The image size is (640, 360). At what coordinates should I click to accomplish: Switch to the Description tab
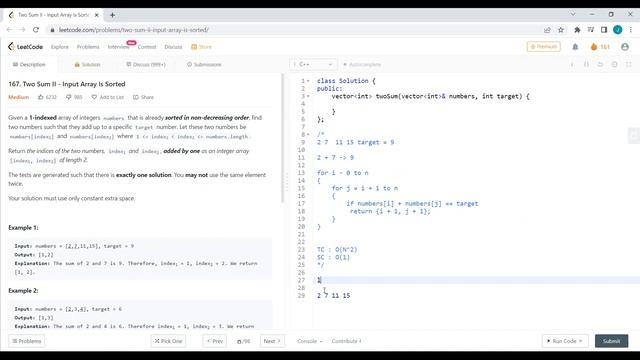point(29,64)
